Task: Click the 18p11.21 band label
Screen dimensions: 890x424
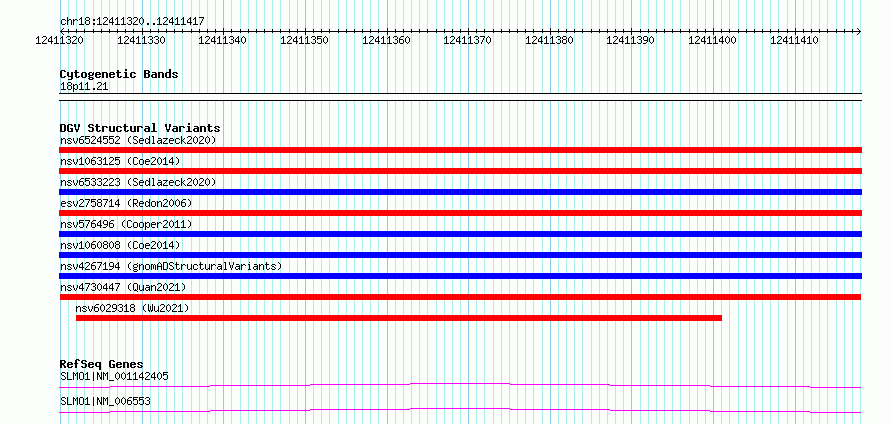Action: (84, 87)
